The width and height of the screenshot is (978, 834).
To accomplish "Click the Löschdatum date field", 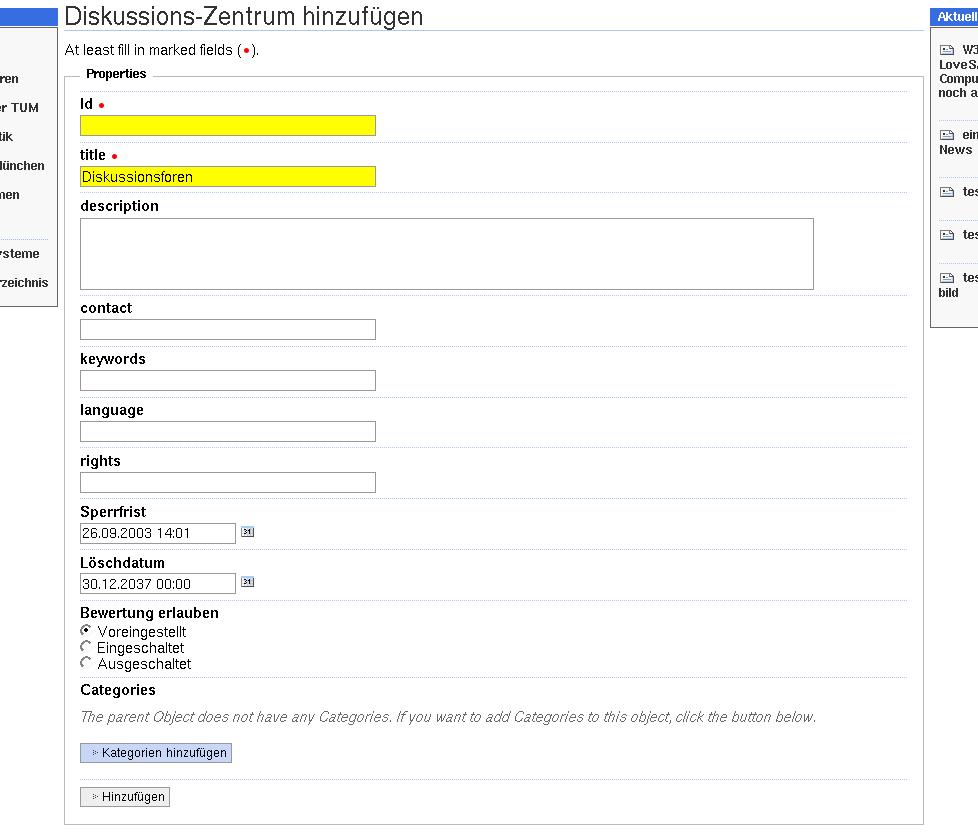I will click(x=158, y=584).
